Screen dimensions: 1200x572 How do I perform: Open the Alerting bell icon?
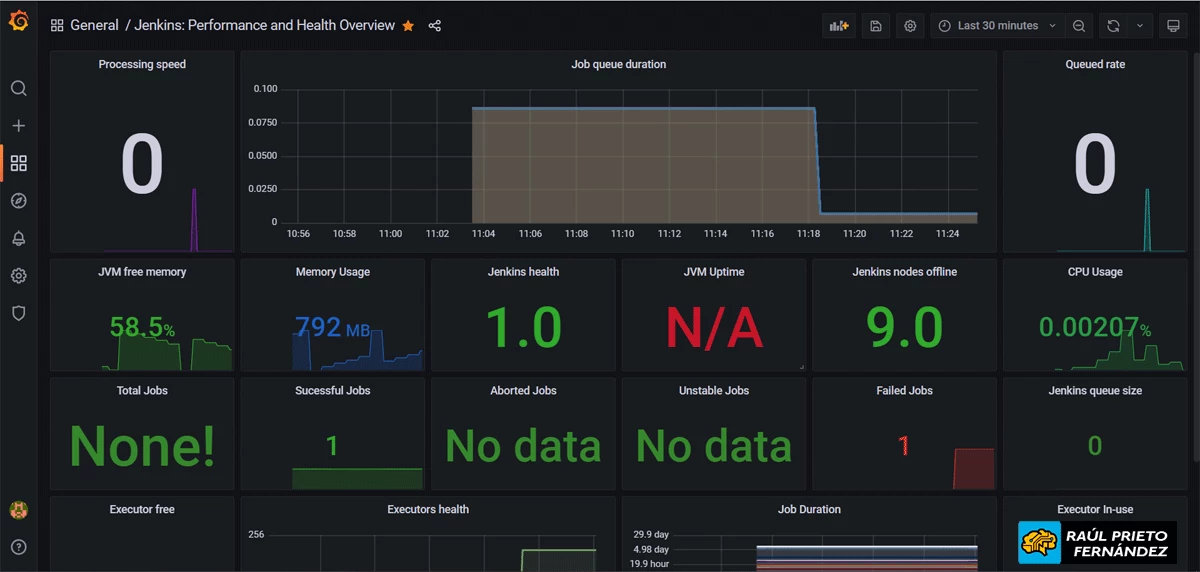(x=18, y=238)
